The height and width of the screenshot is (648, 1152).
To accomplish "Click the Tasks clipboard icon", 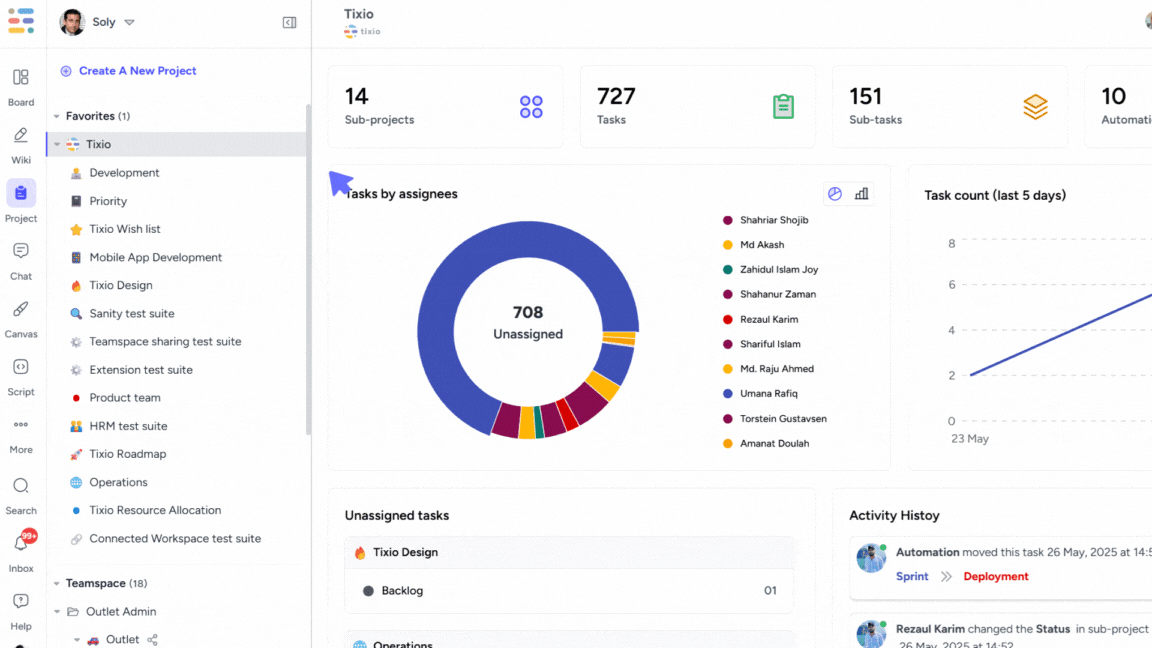I will click(x=783, y=107).
